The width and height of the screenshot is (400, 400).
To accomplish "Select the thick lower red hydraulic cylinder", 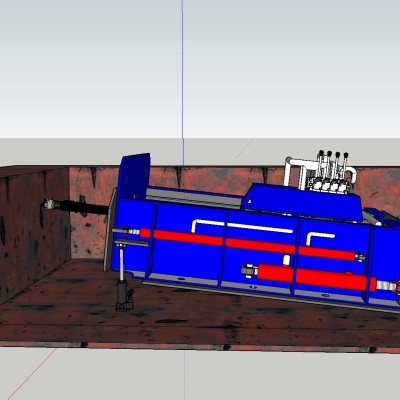I will tap(316, 277).
